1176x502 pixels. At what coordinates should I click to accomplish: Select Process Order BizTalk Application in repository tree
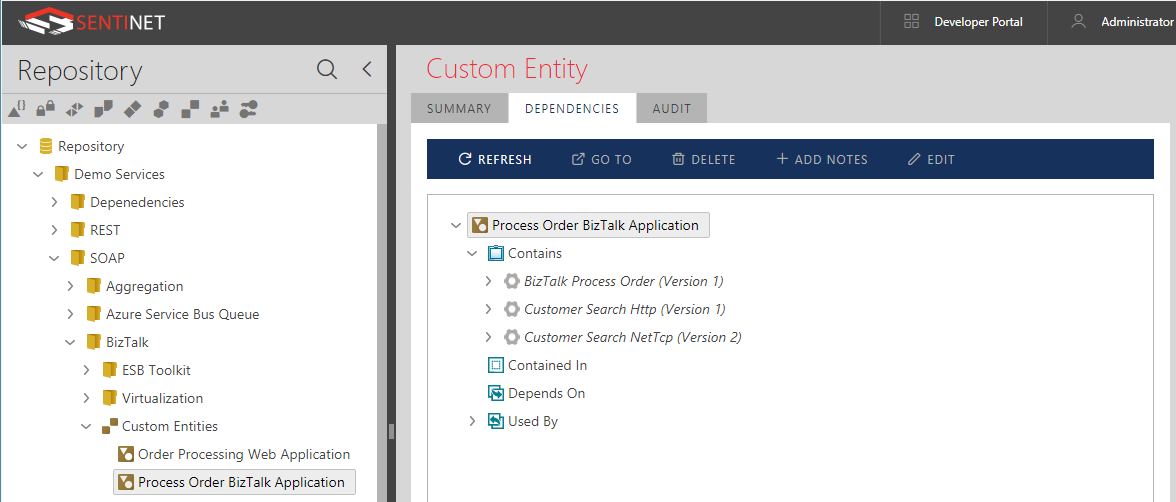coord(234,482)
